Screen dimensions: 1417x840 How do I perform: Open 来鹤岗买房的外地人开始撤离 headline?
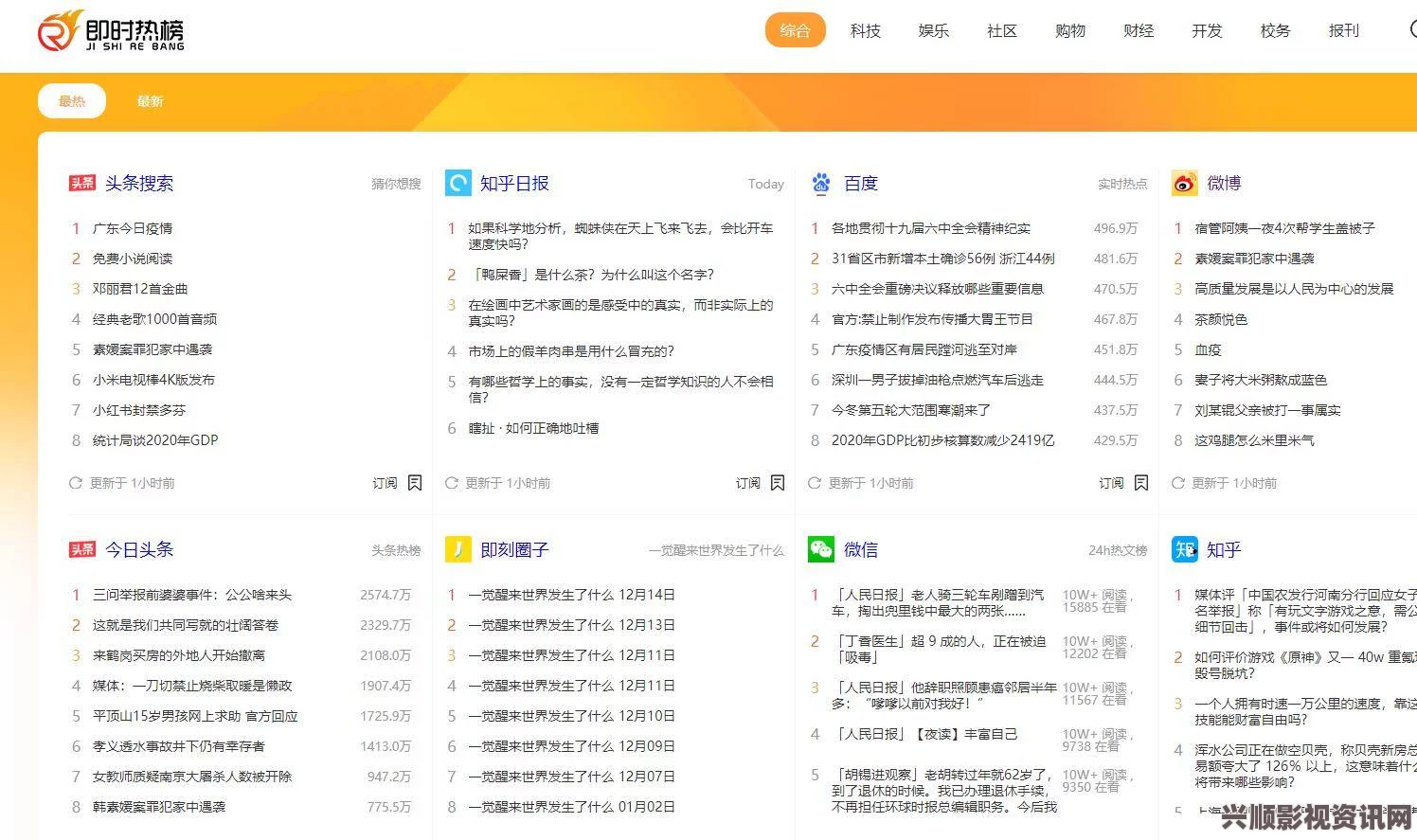pos(179,655)
